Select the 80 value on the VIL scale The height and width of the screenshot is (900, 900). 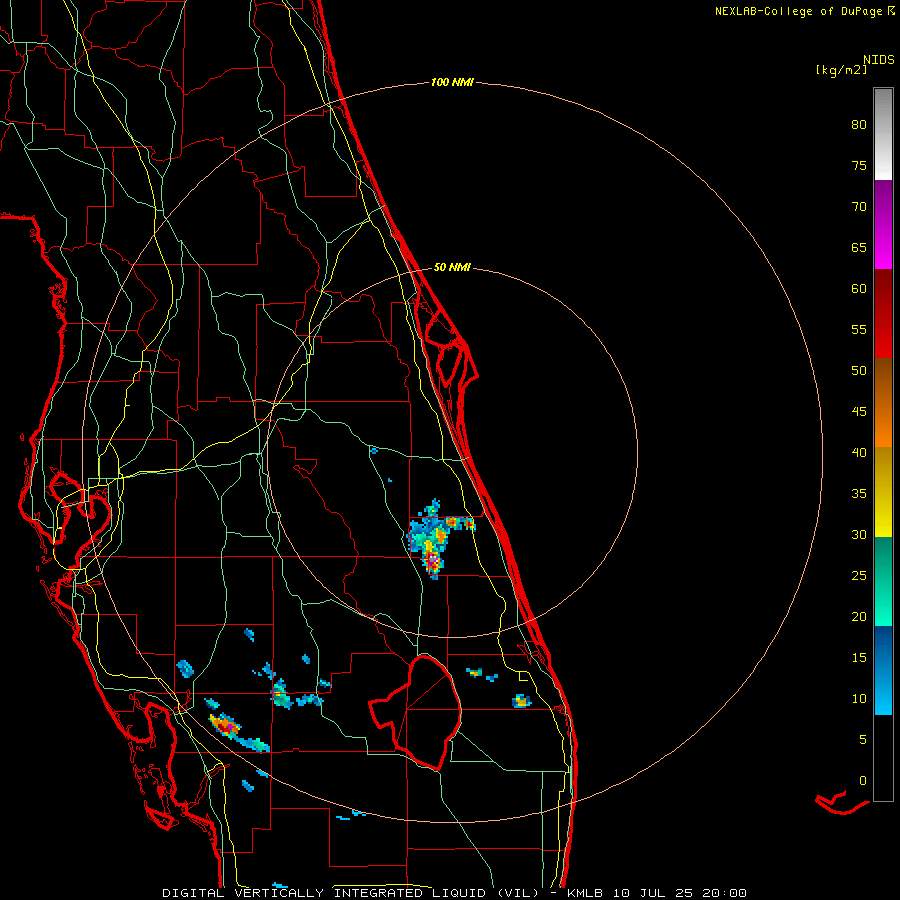(x=859, y=125)
